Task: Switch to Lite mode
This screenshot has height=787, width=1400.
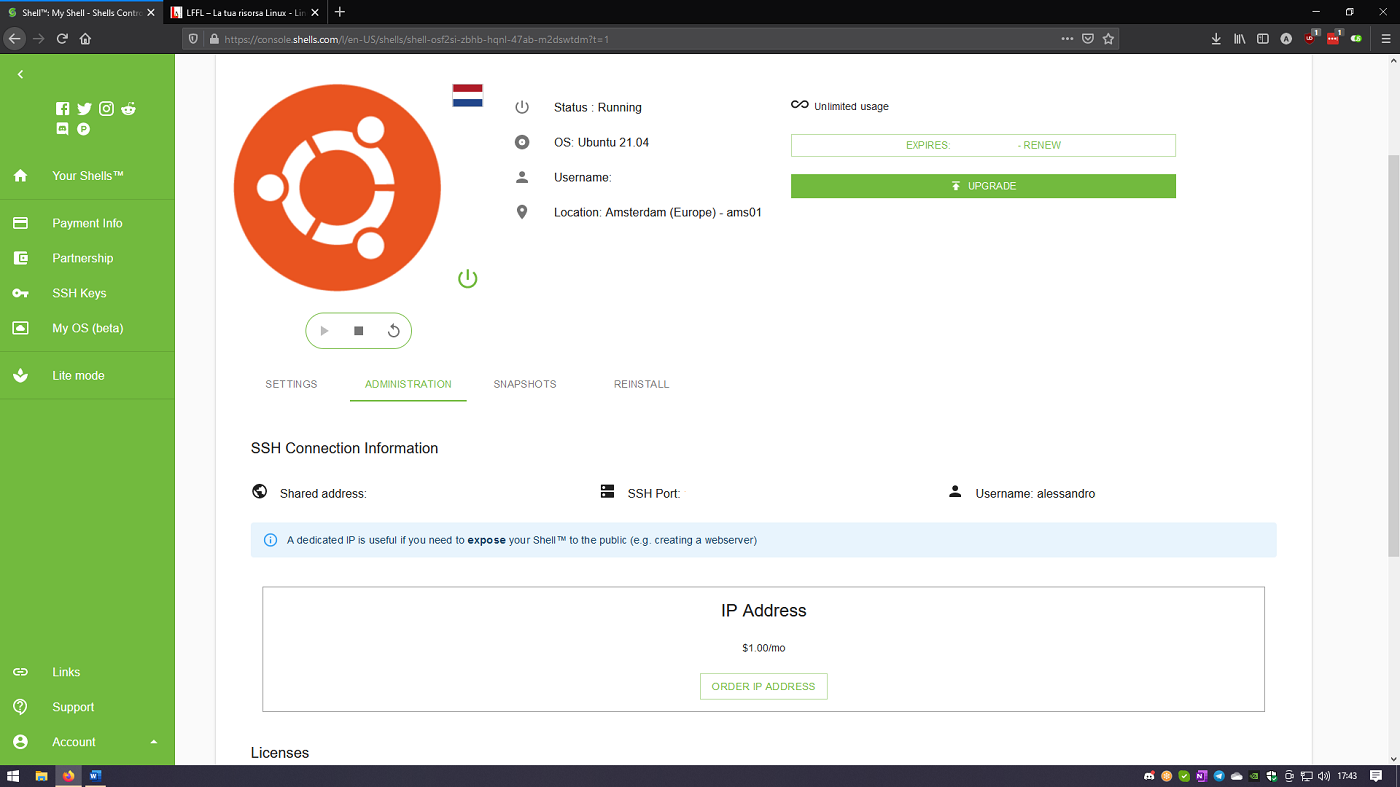Action: coord(87,376)
